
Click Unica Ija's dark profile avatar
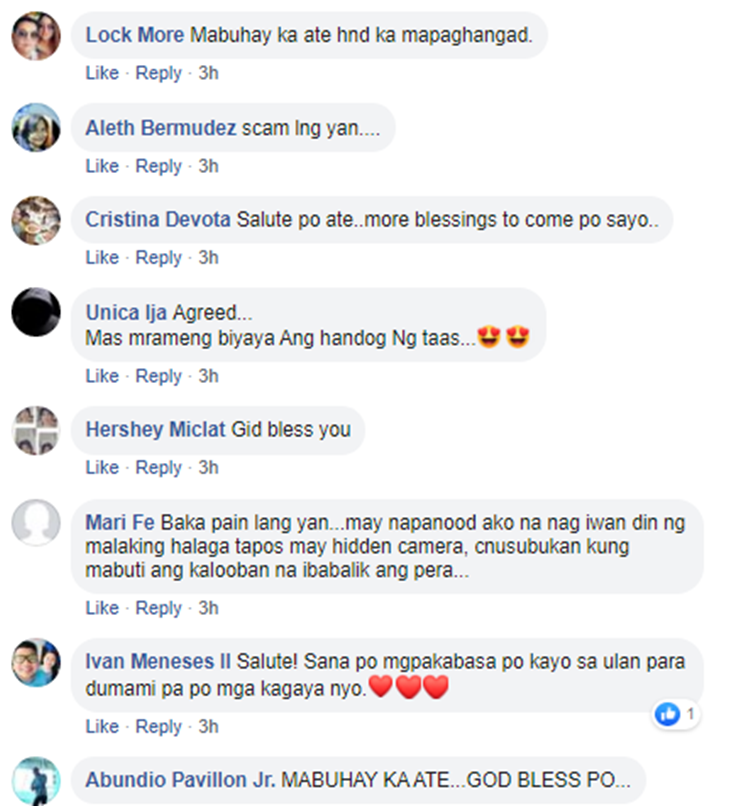[x=36, y=312]
